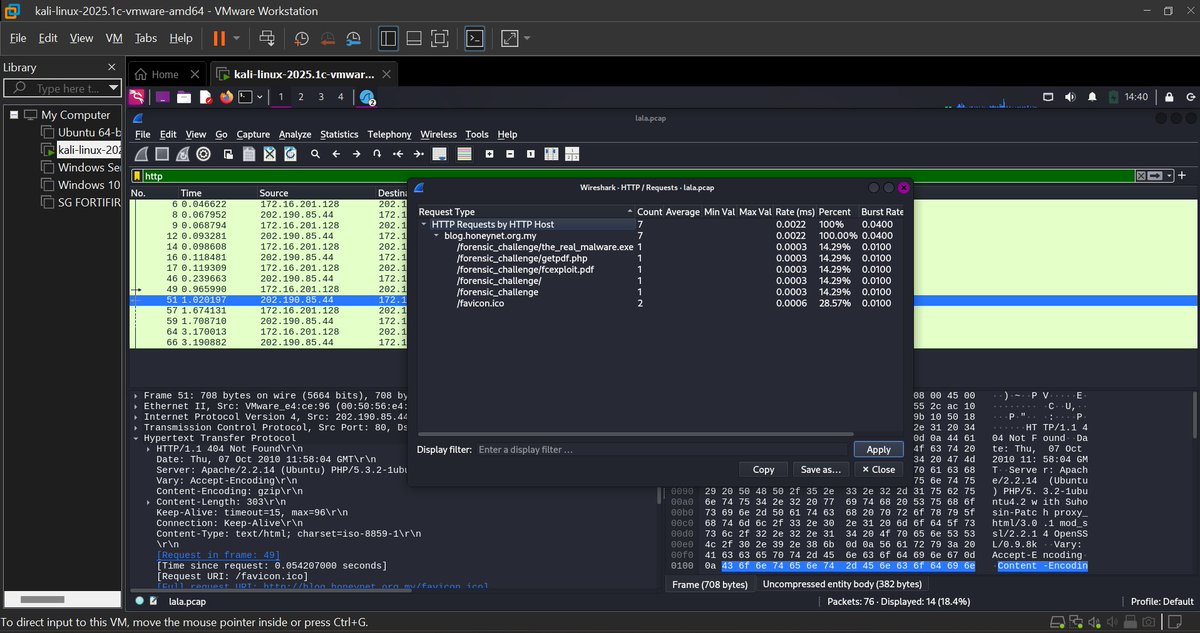Image resolution: width=1200 pixels, height=633 pixels.
Task: Open VMware stretch guest dropdown arrow
Action: point(527,38)
